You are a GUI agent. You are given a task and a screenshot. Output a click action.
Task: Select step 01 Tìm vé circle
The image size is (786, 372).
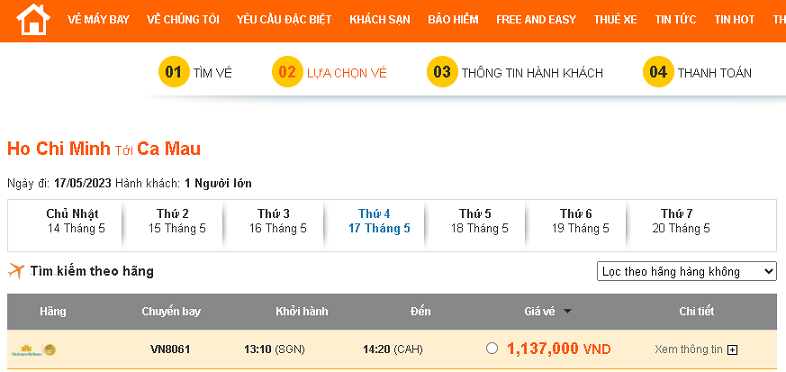173,72
